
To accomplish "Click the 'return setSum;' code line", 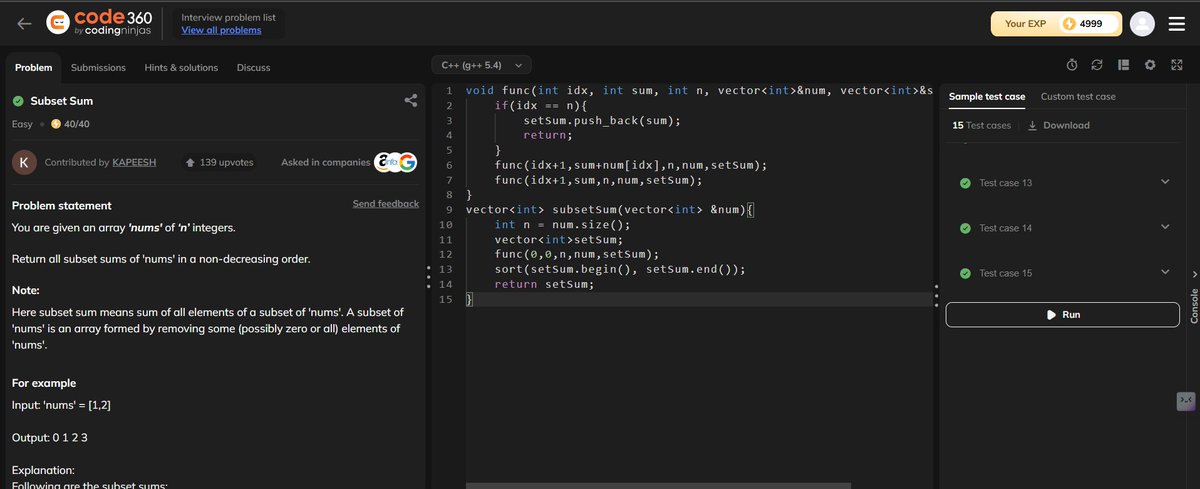I will 544,284.
